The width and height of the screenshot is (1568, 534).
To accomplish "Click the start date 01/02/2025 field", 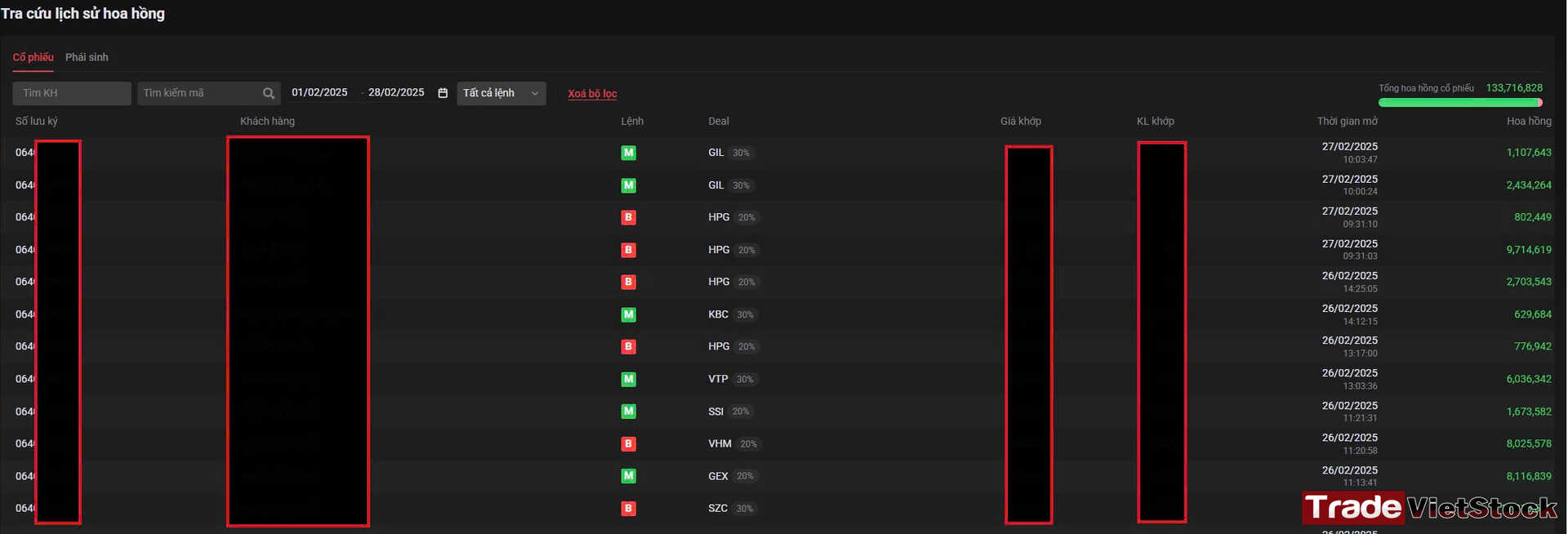I will click(x=319, y=92).
